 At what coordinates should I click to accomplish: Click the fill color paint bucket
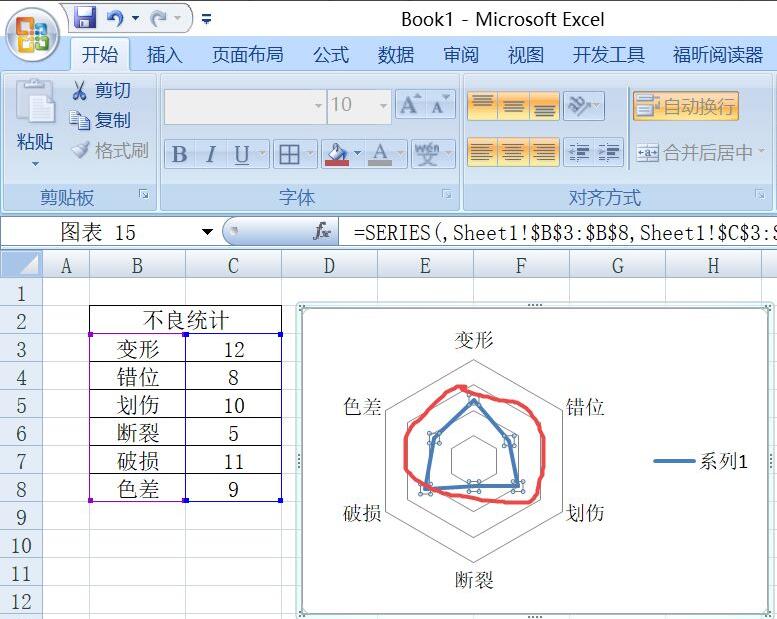[337, 154]
